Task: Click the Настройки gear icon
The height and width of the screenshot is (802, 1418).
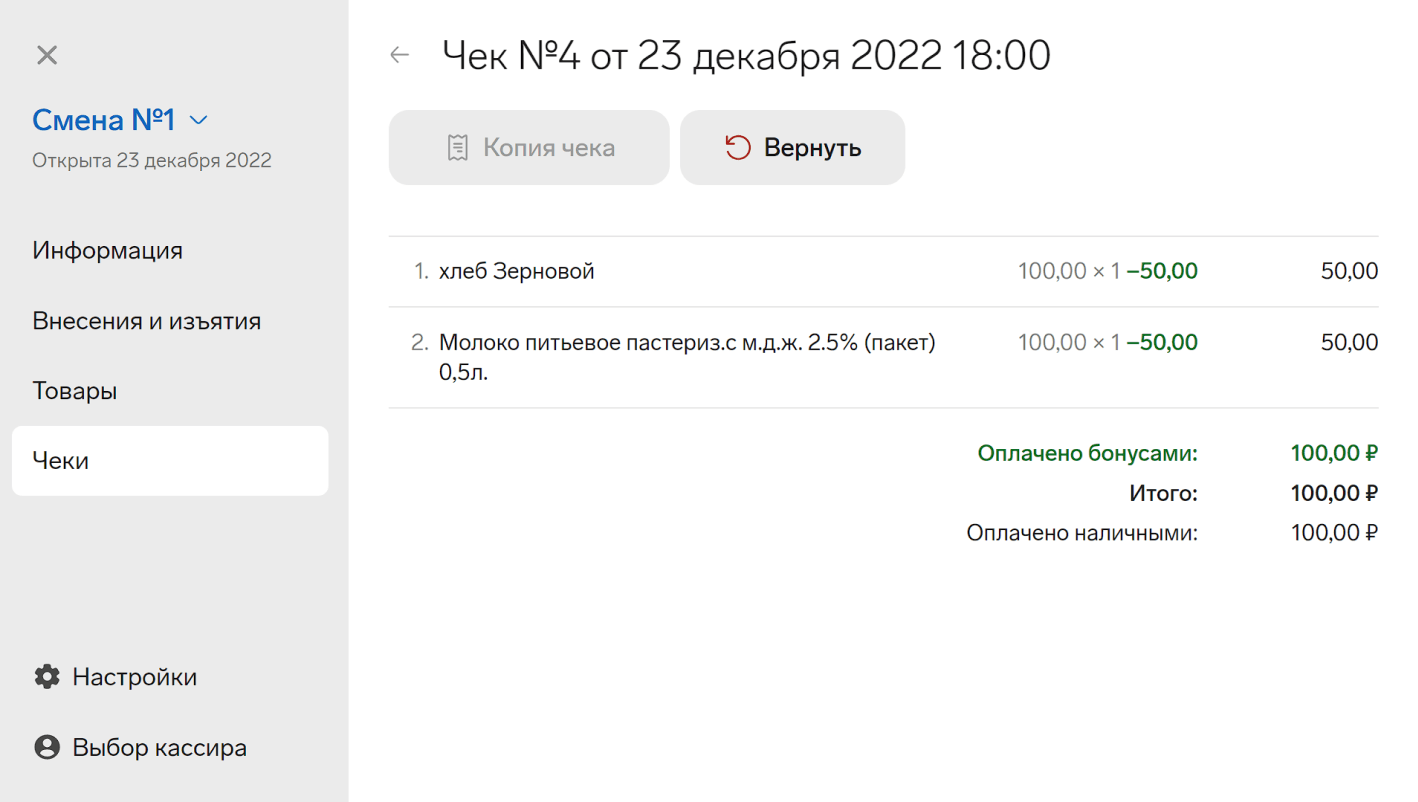Action: click(47, 677)
